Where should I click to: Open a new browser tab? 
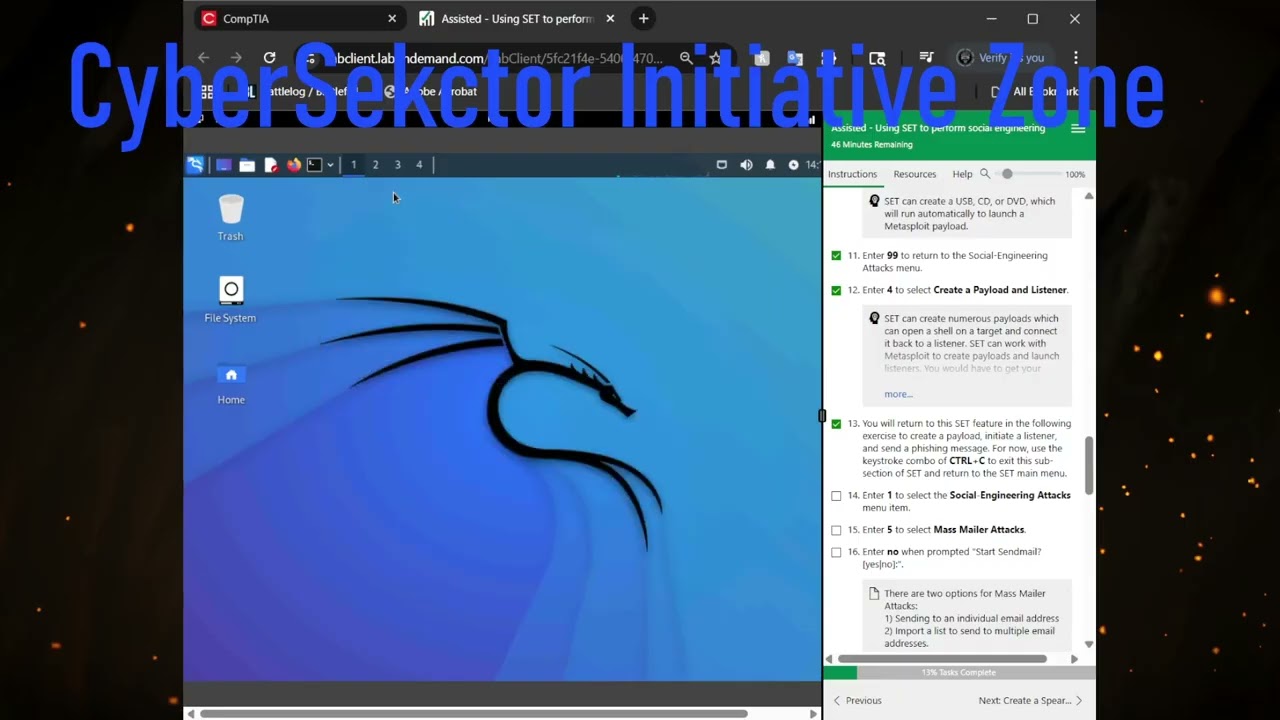(x=643, y=18)
